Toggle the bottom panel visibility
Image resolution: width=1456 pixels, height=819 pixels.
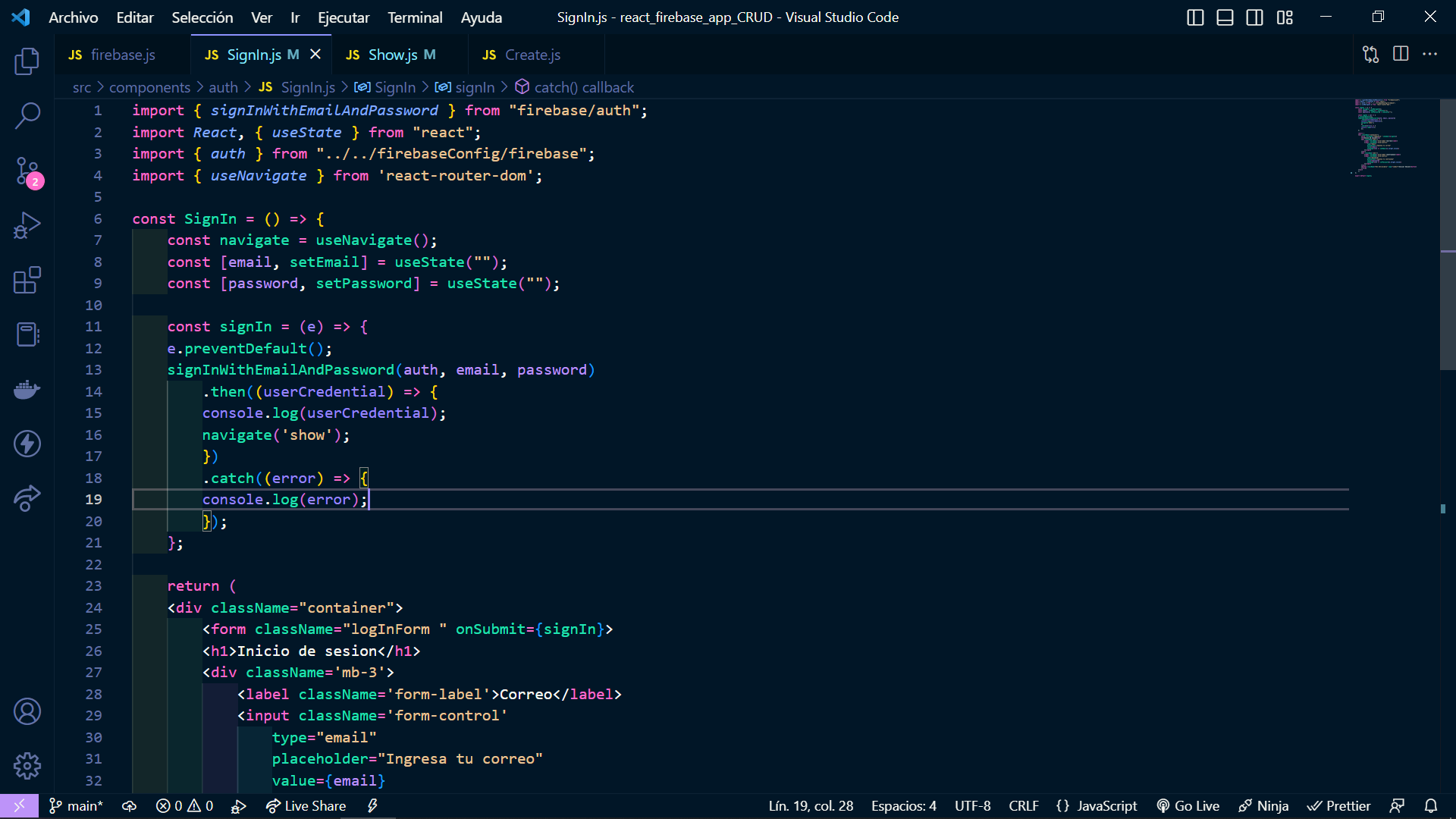[x=1225, y=17]
